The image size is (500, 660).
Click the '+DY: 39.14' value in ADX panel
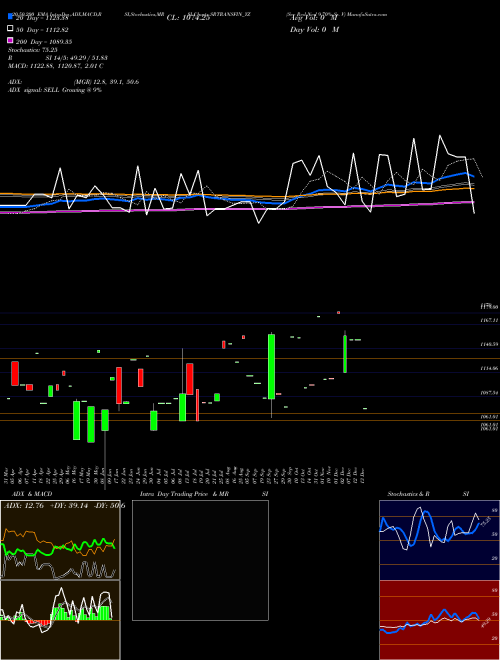click(x=69, y=506)
